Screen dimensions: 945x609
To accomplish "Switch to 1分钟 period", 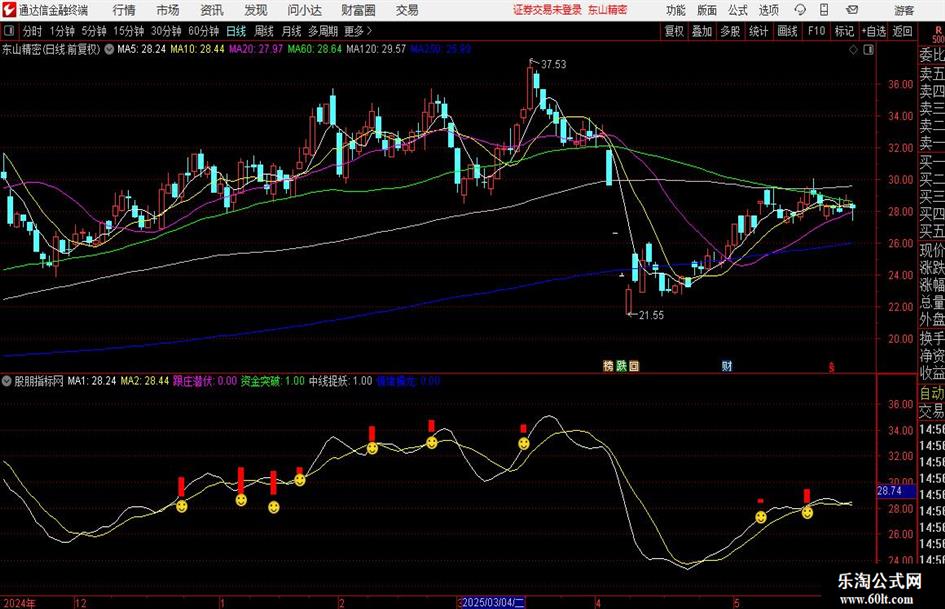I will (x=61, y=31).
